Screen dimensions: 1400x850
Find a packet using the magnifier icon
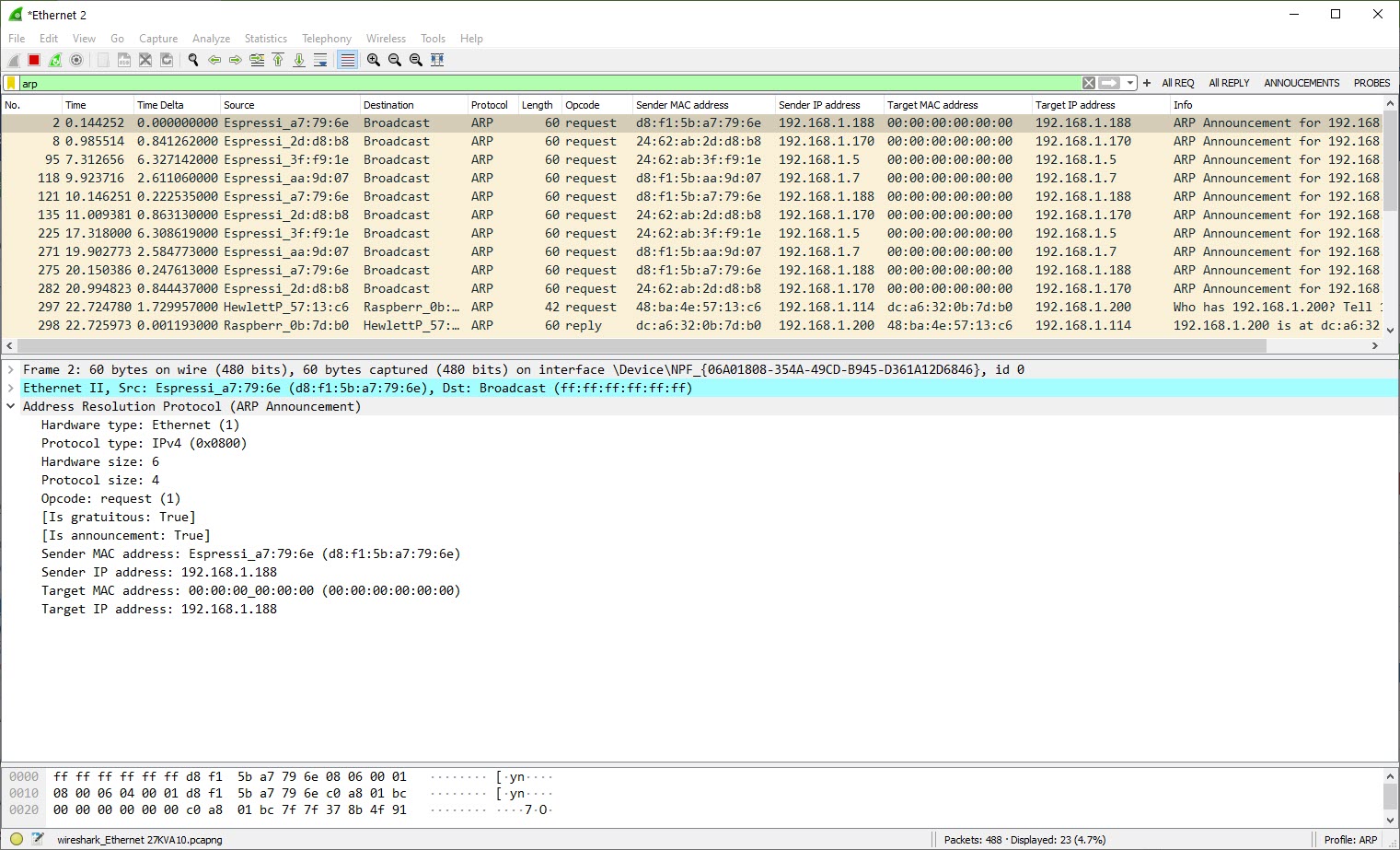click(192, 60)
